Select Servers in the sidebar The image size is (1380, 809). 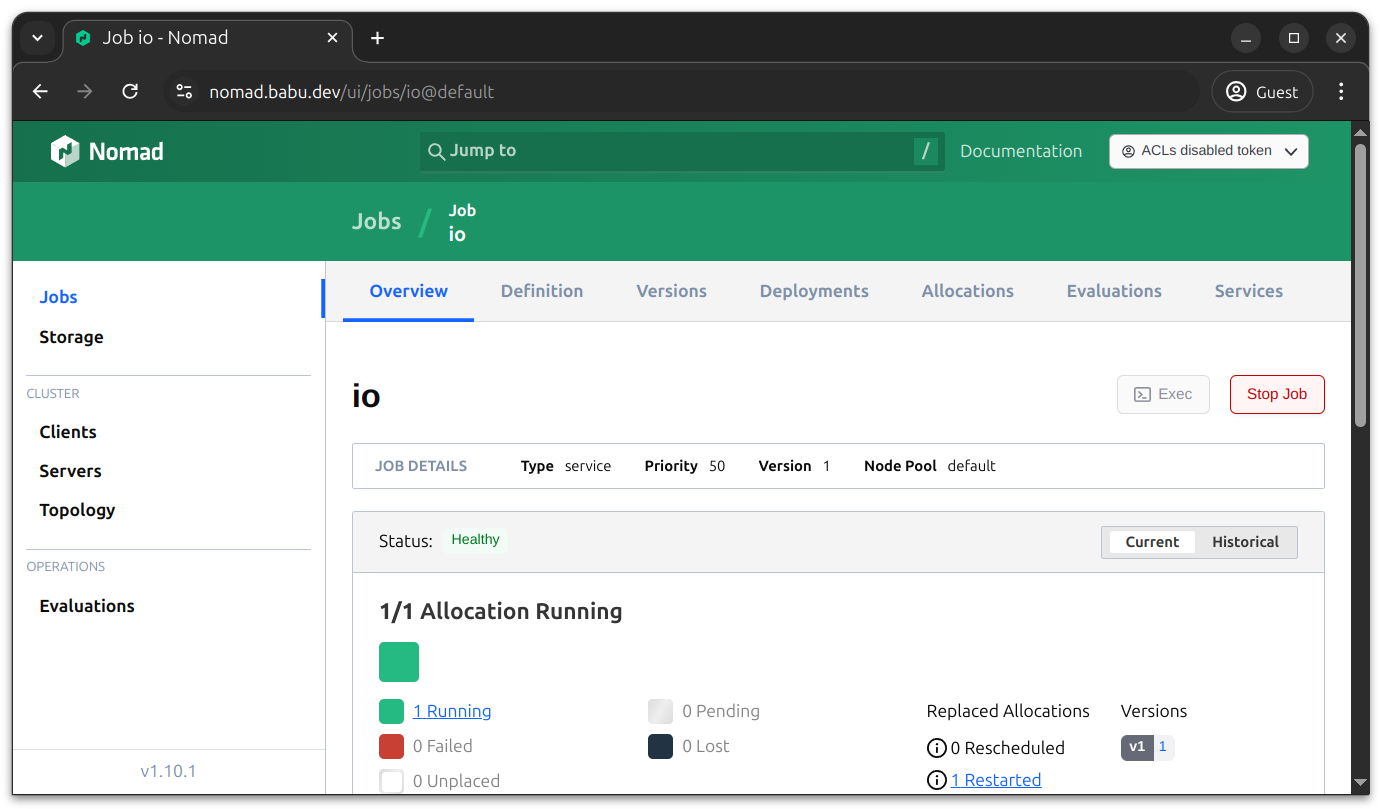[x=70, y=471]
